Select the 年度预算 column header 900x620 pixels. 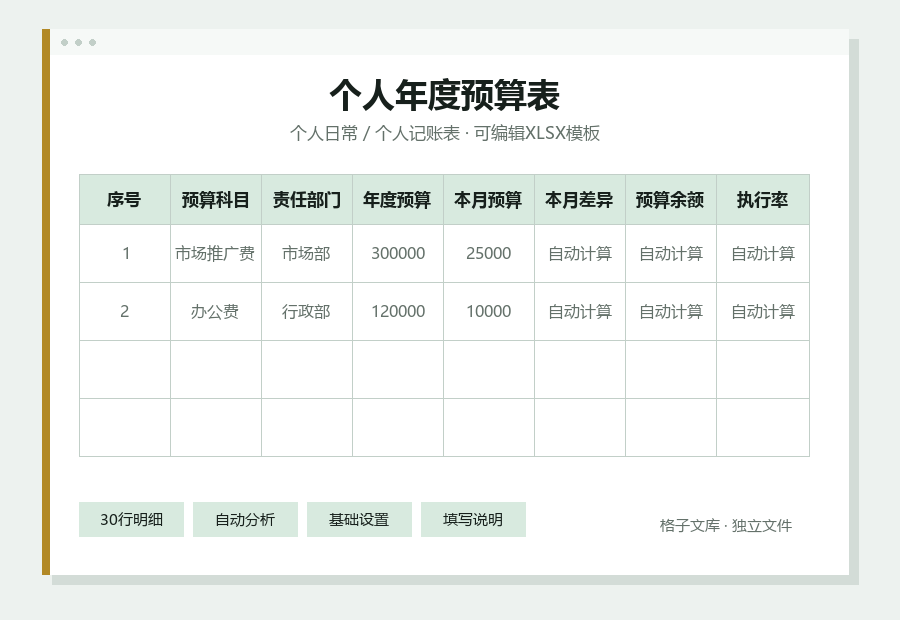[398, 200]
